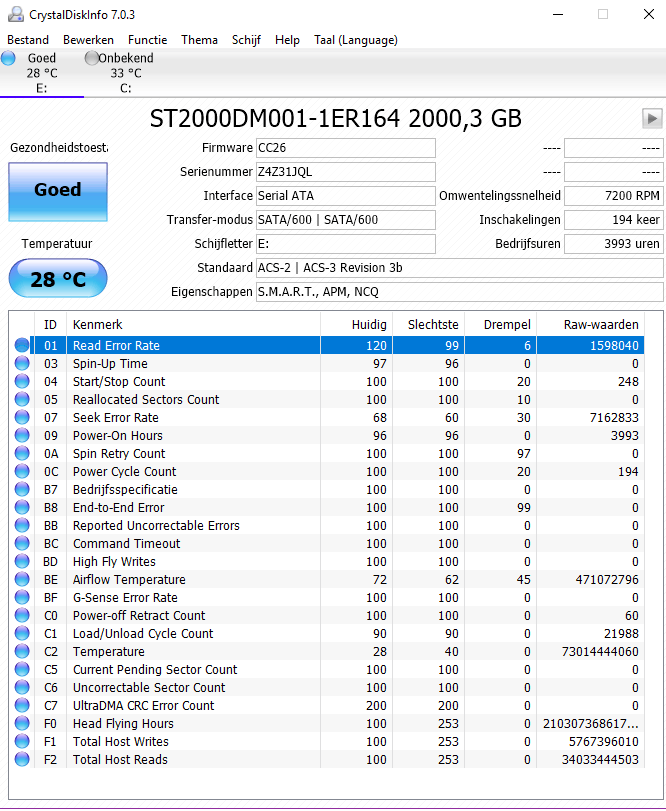The height and width of the screenshot is (811, 666).
Task: Click status orb of Reported Uncorrectable Errors row
Action: click(x=22, y=525)
